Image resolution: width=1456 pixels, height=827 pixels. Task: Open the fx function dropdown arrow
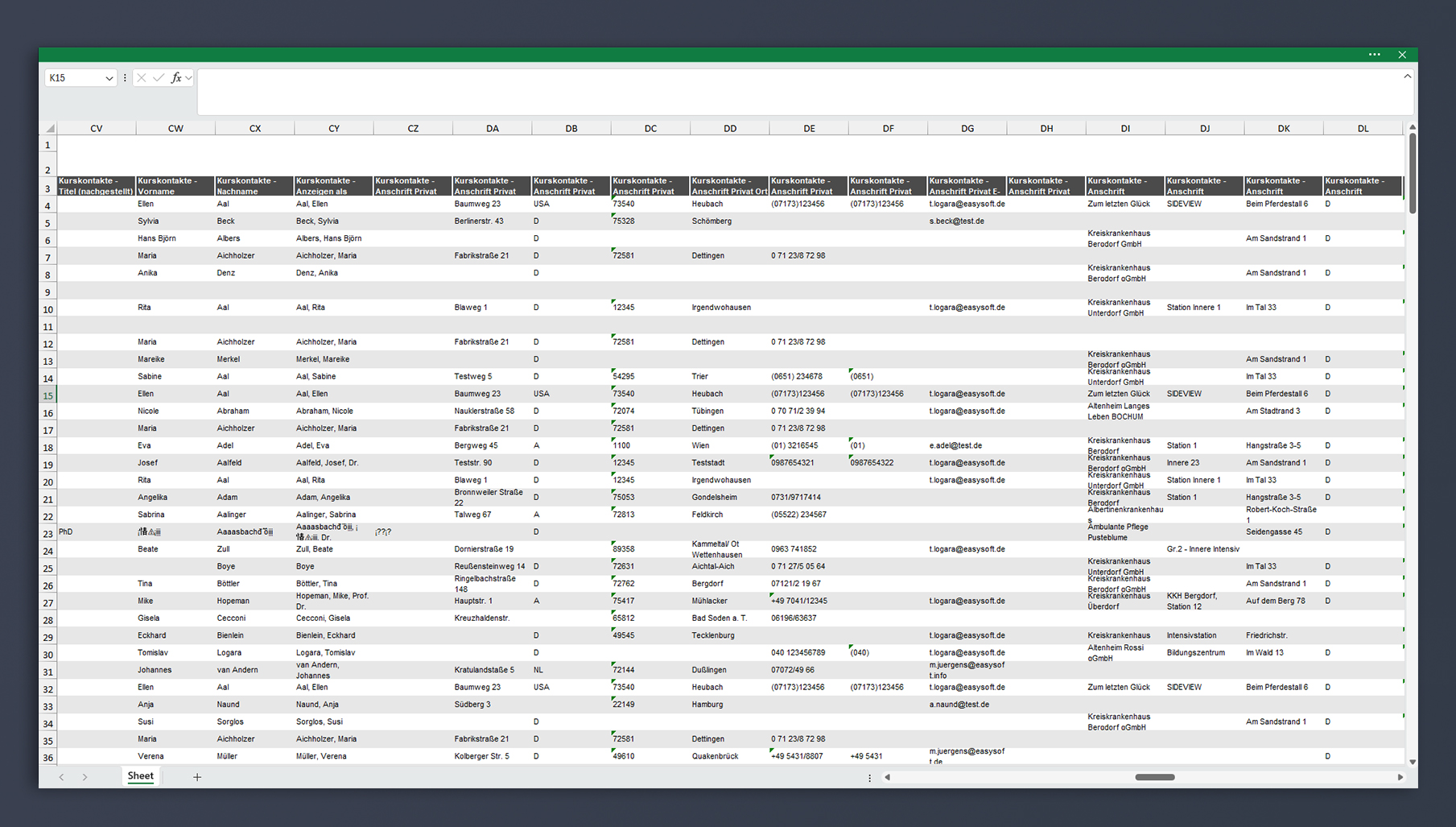pyautogui.click(x=188, y=78)
